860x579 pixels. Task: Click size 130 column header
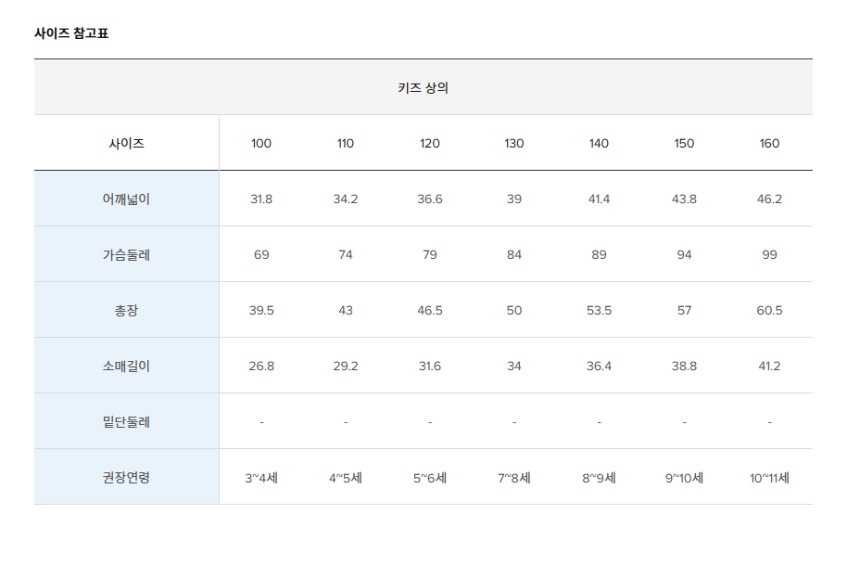514,143
